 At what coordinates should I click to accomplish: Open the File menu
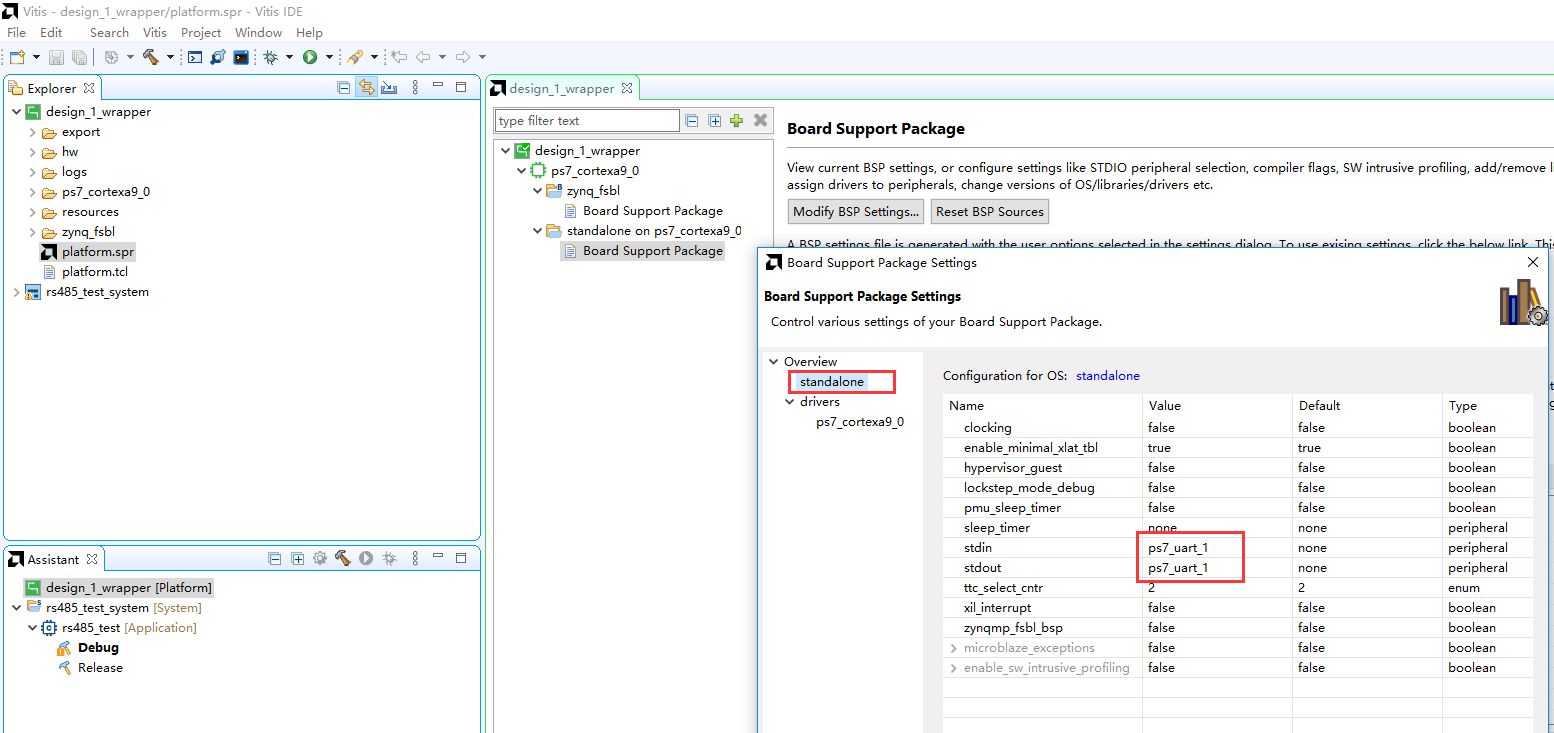point(16,32)
